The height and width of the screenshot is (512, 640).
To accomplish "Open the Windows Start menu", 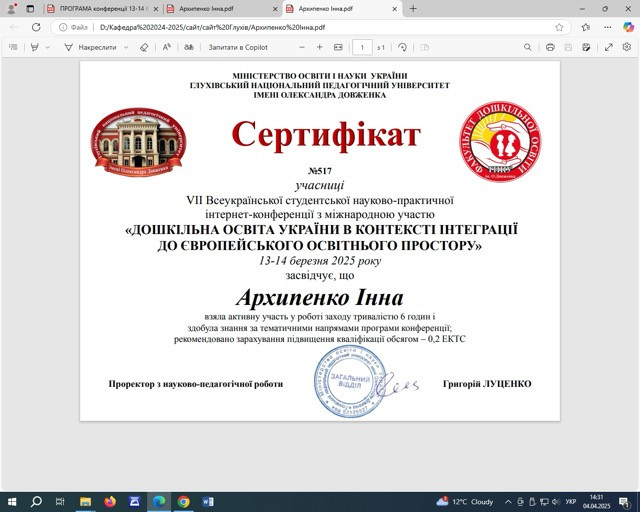I will pyautogui.click(x=12, y=502).
